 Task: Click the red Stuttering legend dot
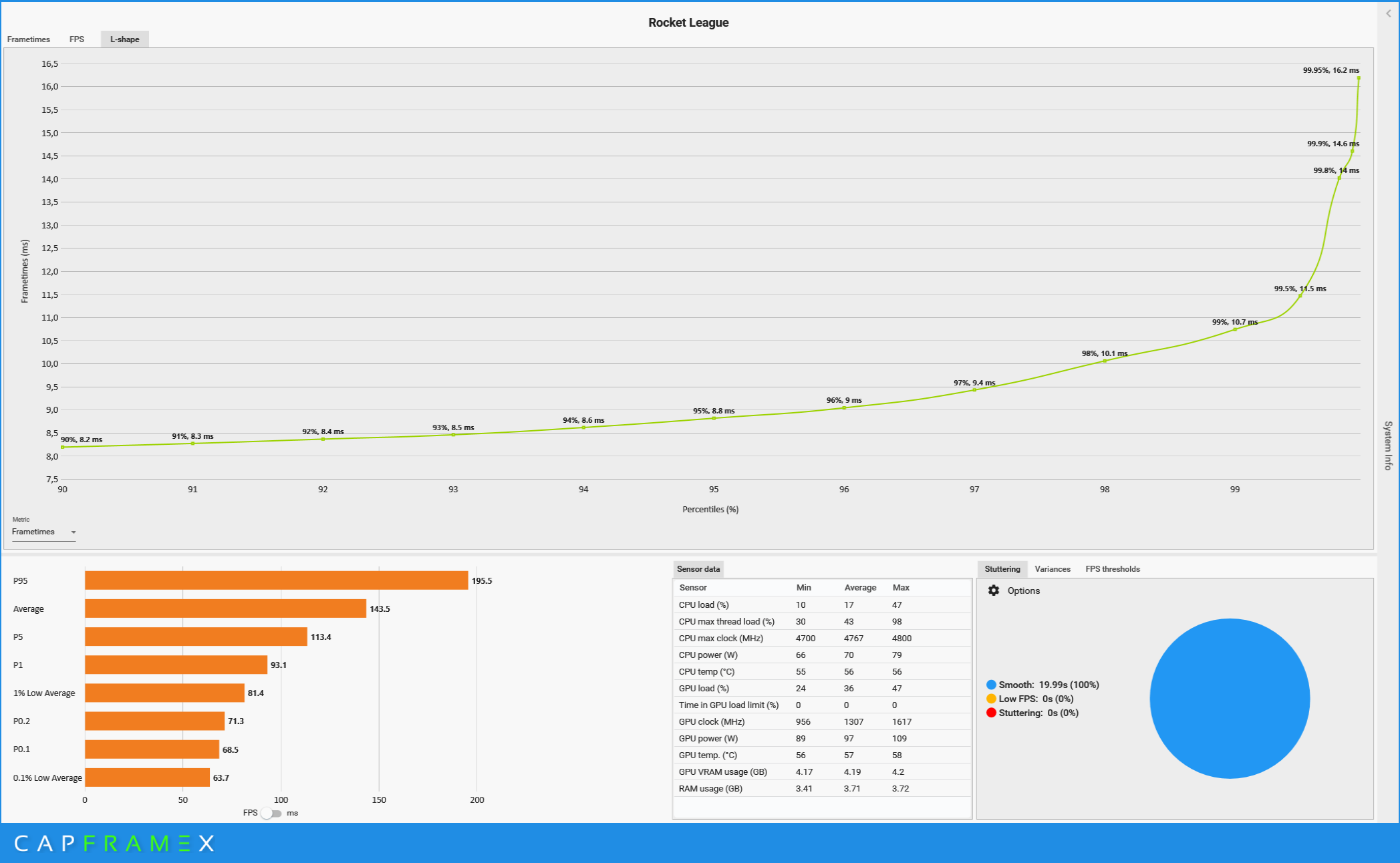click(x=991, y=713)
